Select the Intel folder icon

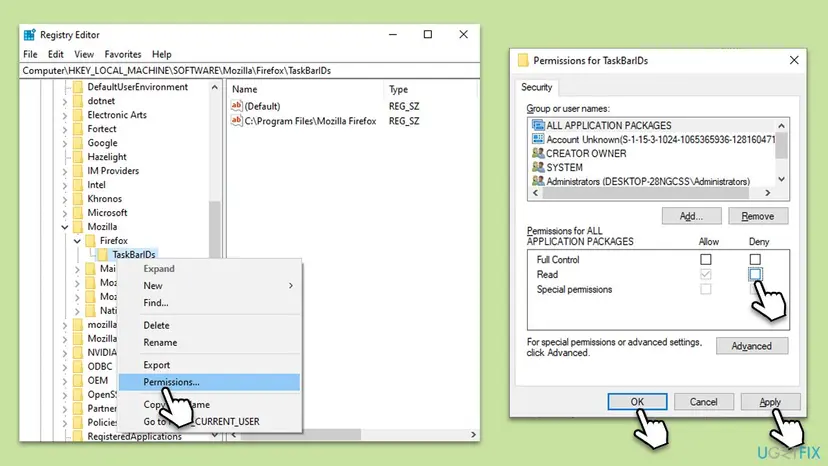(x=78, y=185)
